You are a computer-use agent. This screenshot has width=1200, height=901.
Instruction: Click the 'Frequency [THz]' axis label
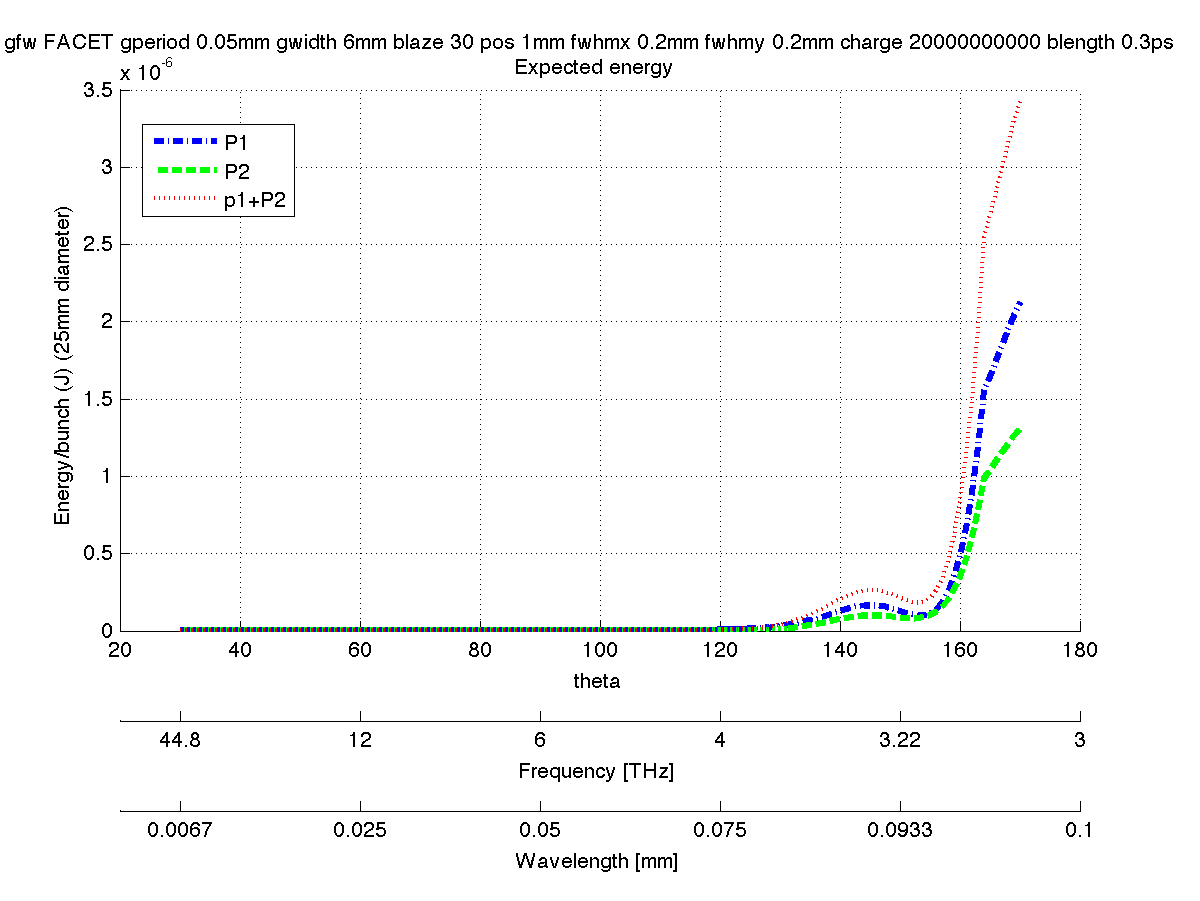pyautogui.click(x=596, y=772)
